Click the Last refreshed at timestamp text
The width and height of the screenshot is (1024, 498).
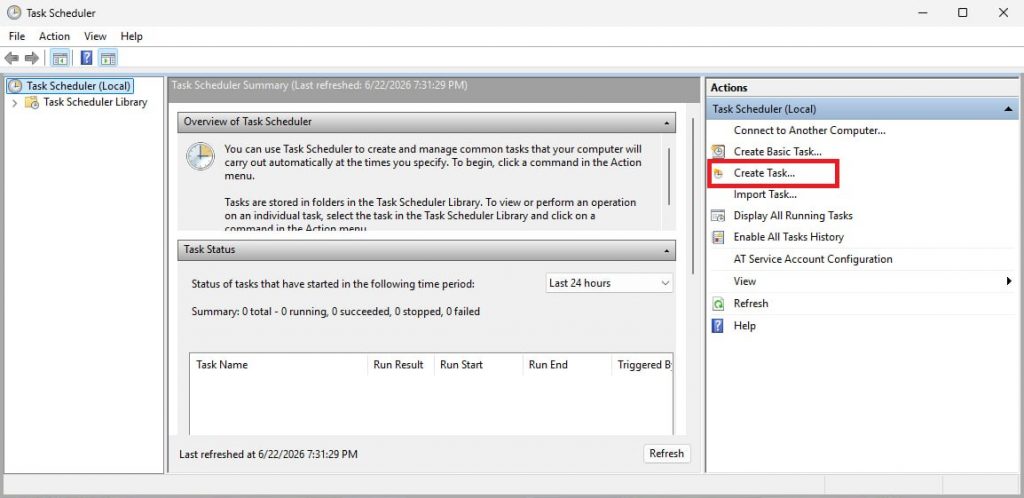pyautogui.click(x=268, y=454)
